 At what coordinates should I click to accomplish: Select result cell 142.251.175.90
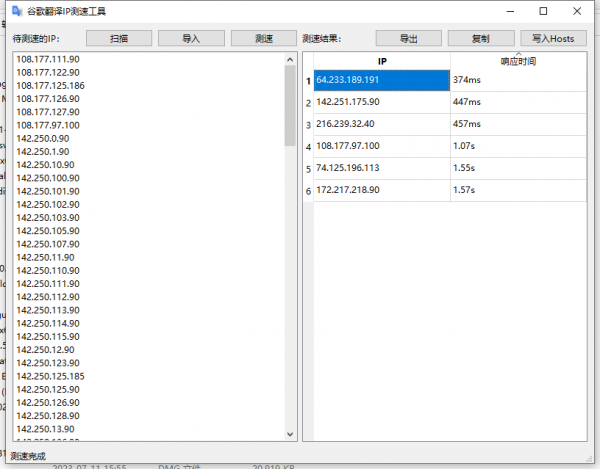[382, 102]
